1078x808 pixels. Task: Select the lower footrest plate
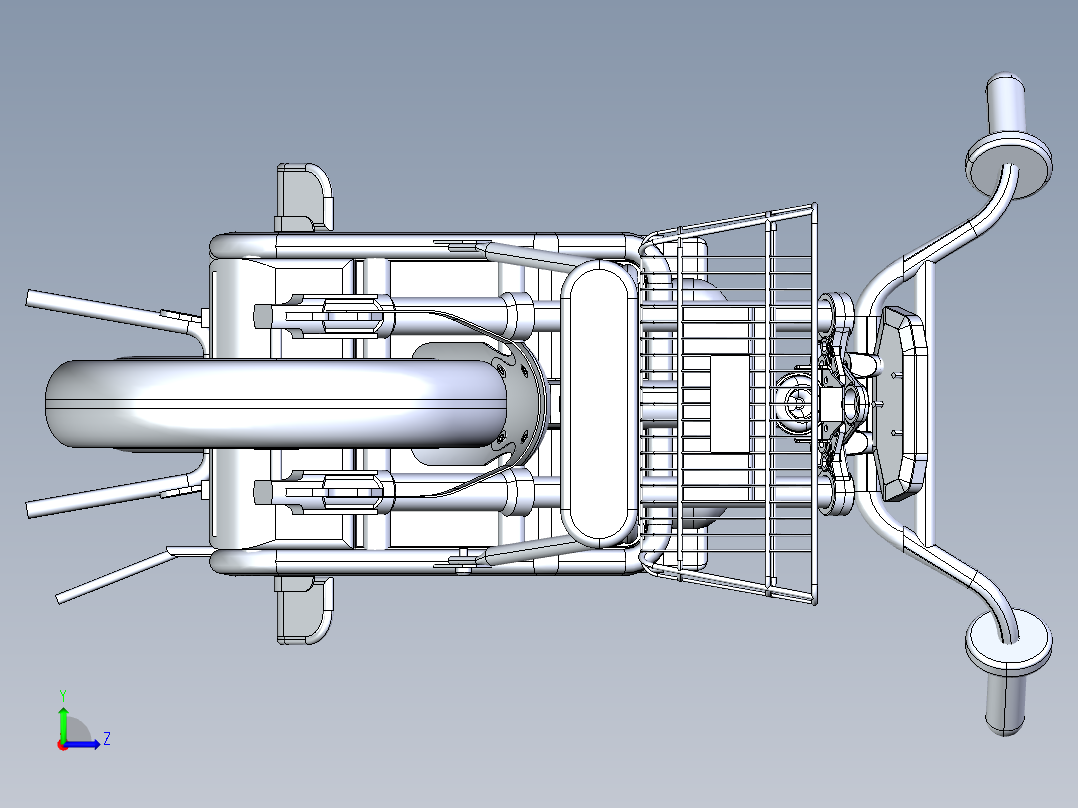[x=304, y=610]
